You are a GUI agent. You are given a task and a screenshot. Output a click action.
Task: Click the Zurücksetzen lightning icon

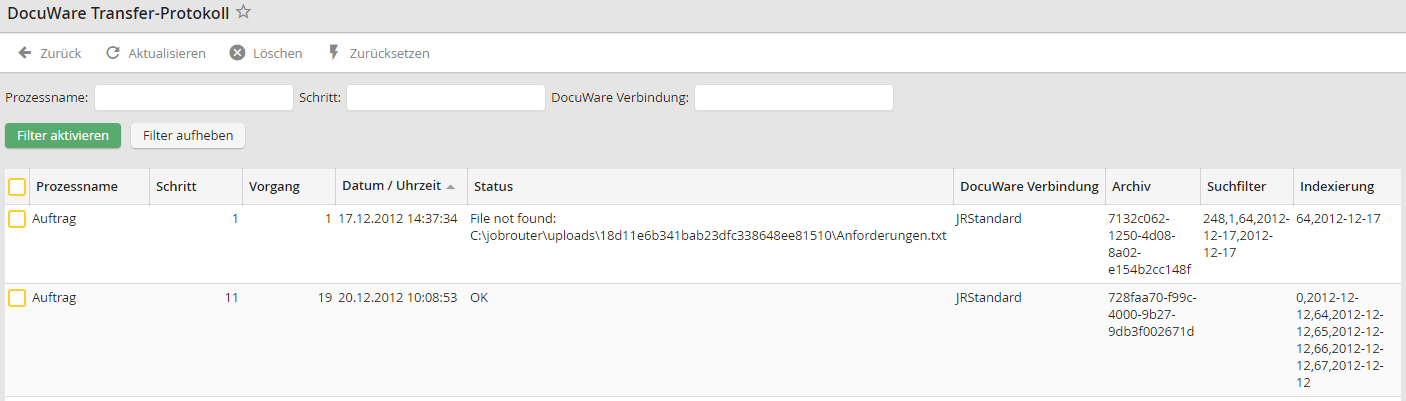(334, 53)
